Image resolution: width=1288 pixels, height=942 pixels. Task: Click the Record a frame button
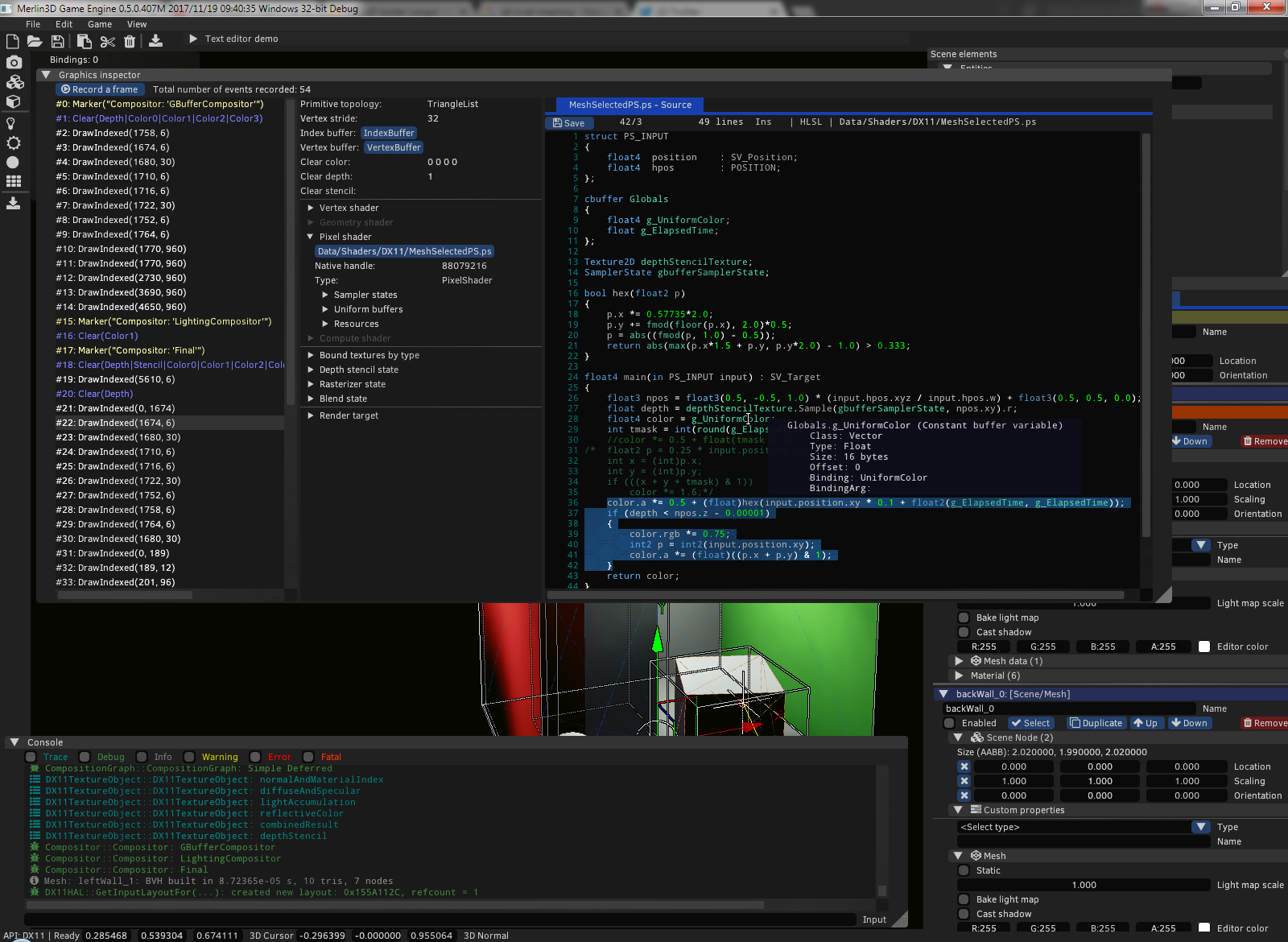pos(101,89)
